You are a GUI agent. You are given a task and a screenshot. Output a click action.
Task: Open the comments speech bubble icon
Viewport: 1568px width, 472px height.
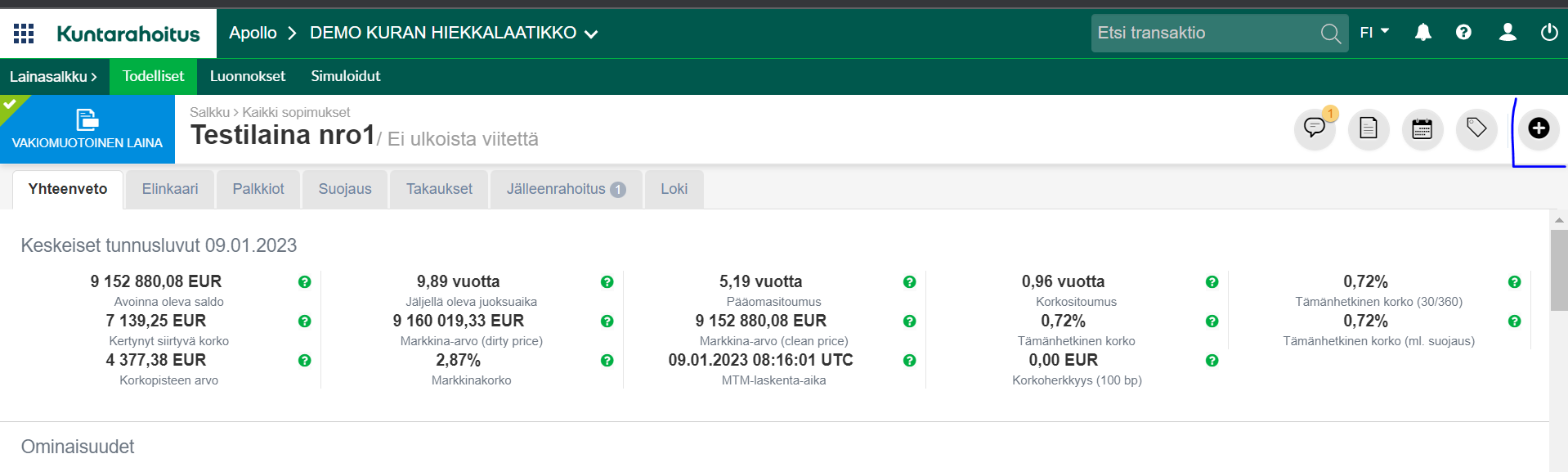[x=1314, y=128]
